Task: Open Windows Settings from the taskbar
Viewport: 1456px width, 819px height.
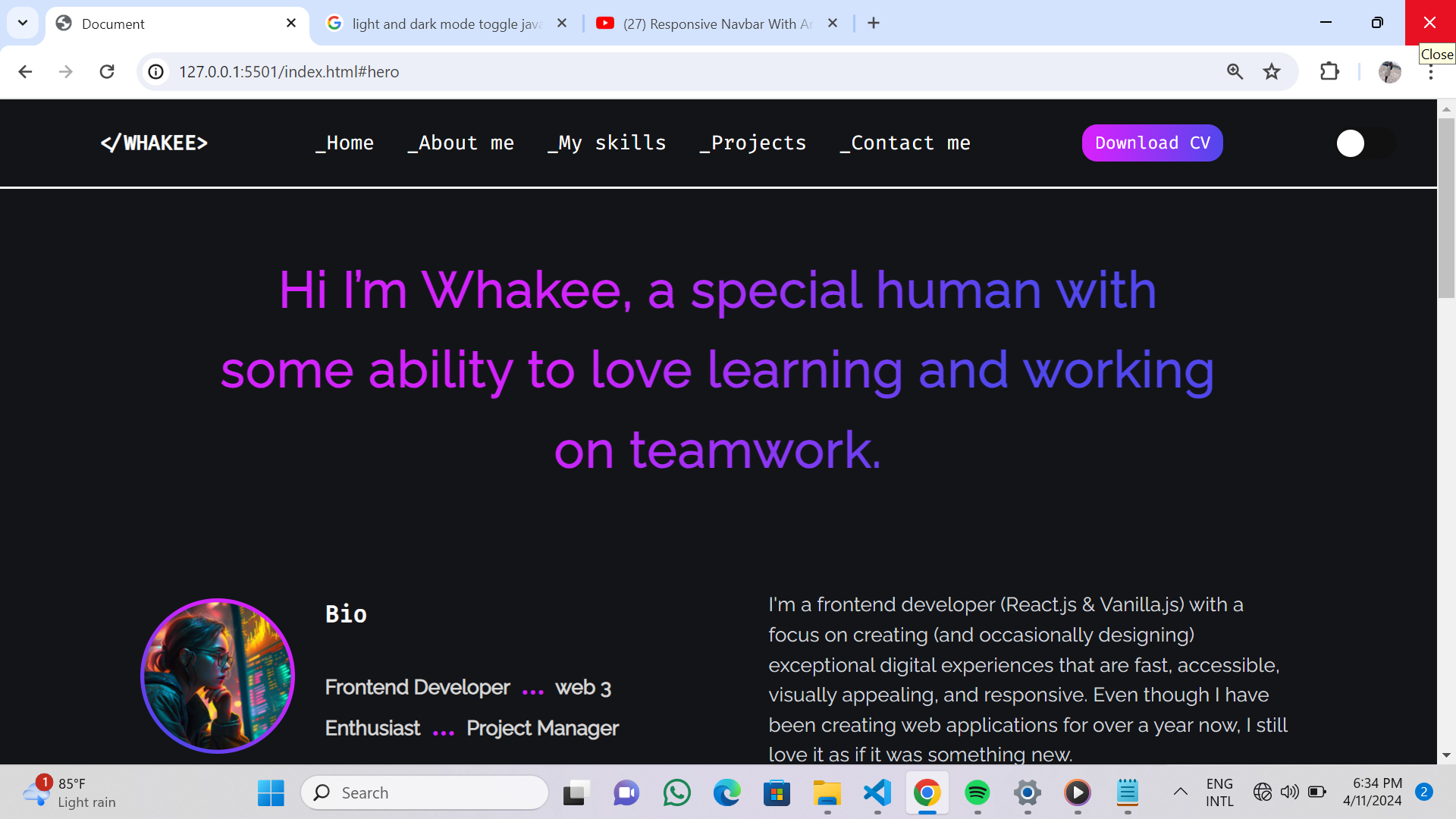Action: [1027, 792]
